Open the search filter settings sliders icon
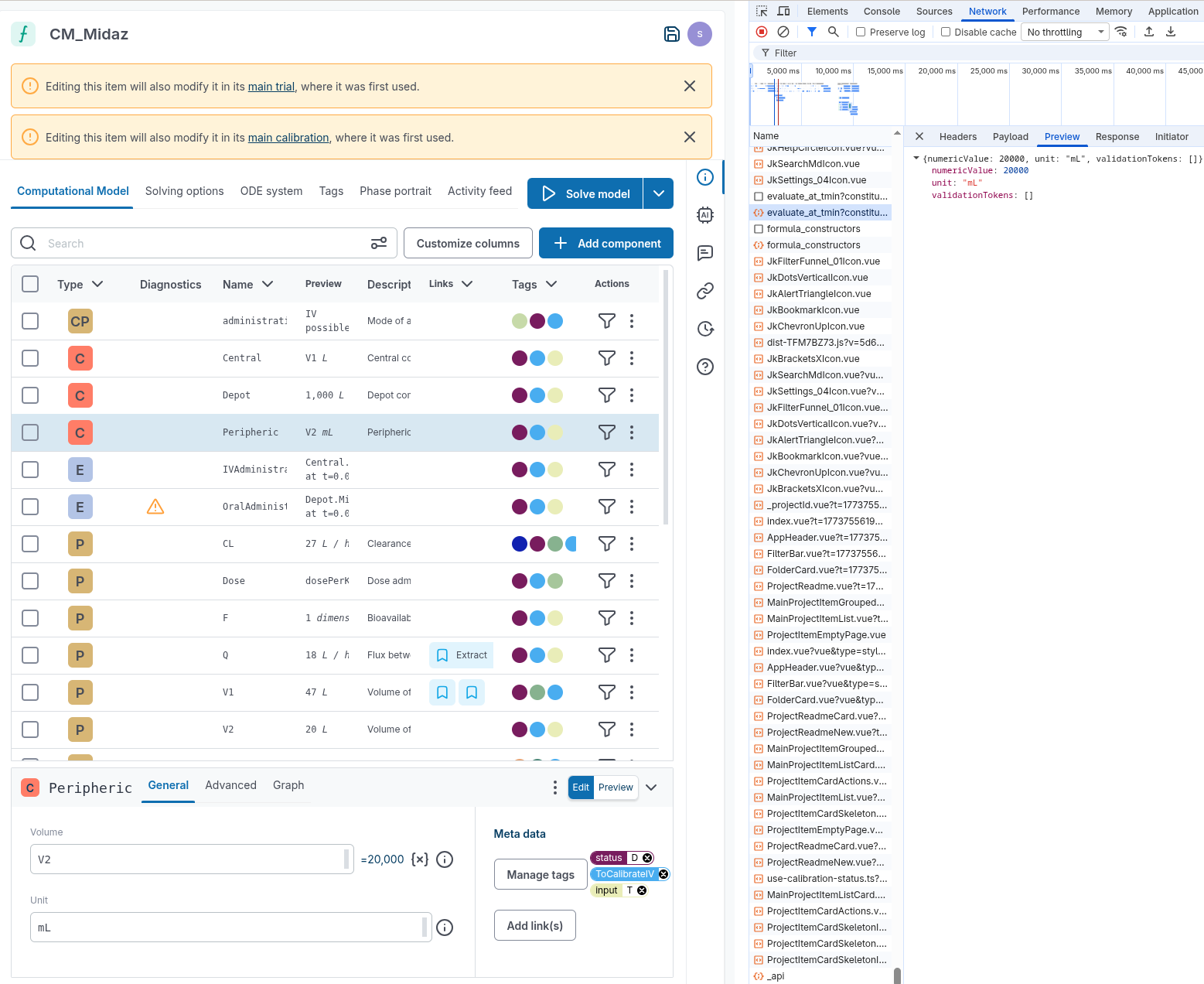Viewport: 1204px width, 984px height. point(378,243)
